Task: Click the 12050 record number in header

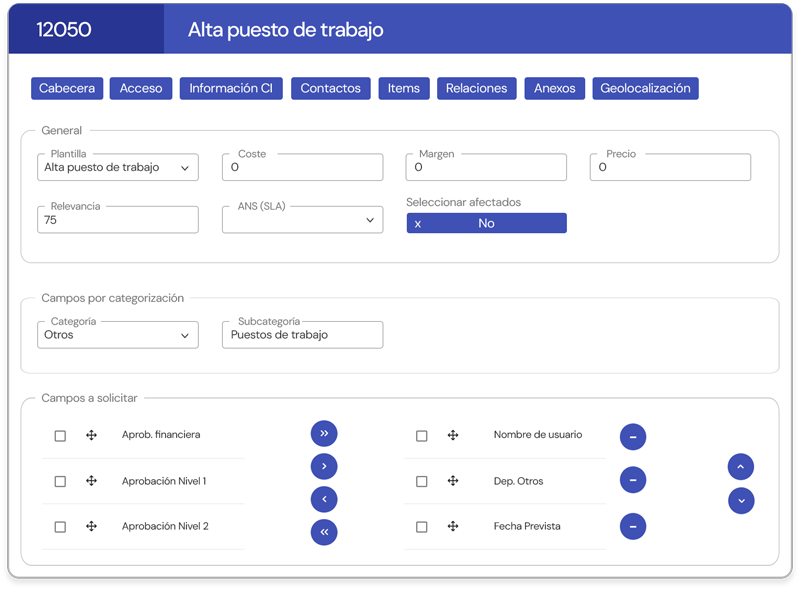Action: pos(64,30)
